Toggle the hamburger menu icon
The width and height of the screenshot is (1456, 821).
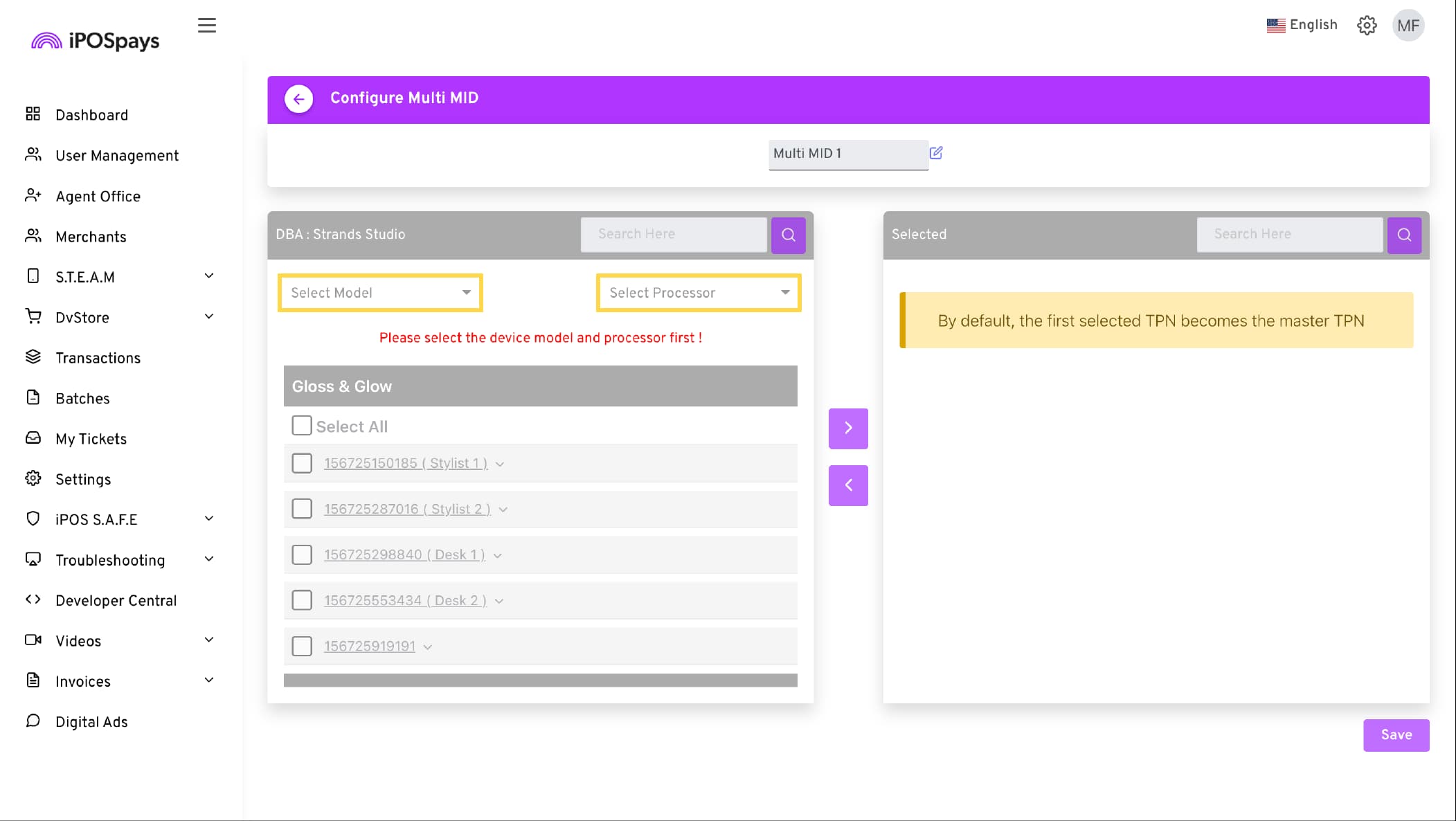[x=206, y=26]
